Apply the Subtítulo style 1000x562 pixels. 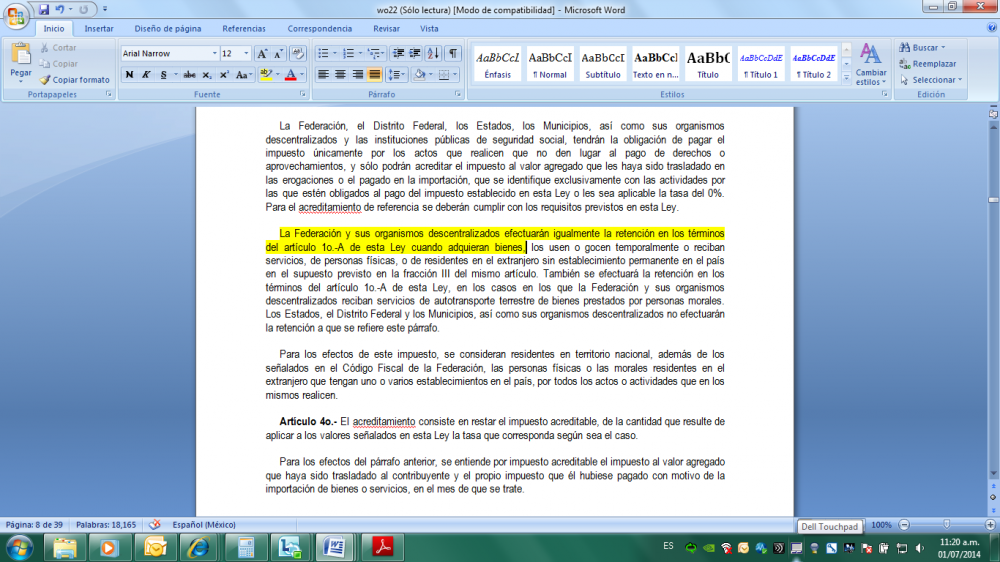(603, 64)
